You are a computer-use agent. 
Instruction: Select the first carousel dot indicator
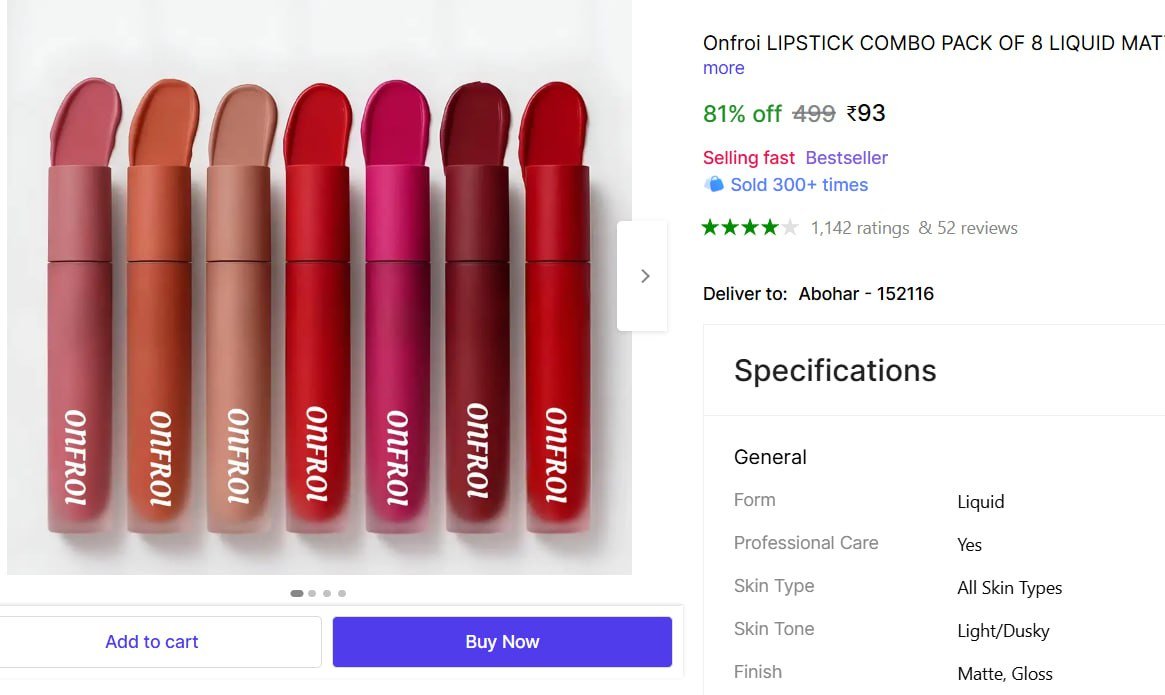pos(297,593)
